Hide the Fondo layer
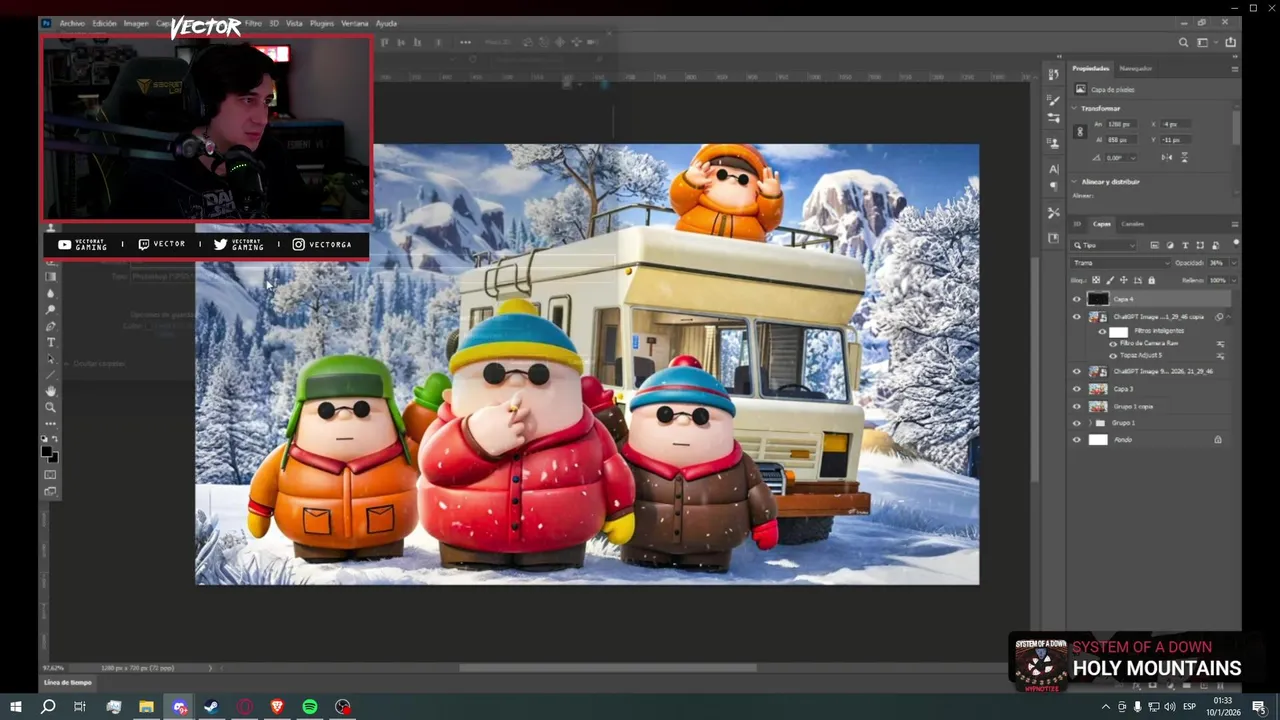Image resolution: width=1280 pixels, height=720 pixels. tap(1077, 440)
